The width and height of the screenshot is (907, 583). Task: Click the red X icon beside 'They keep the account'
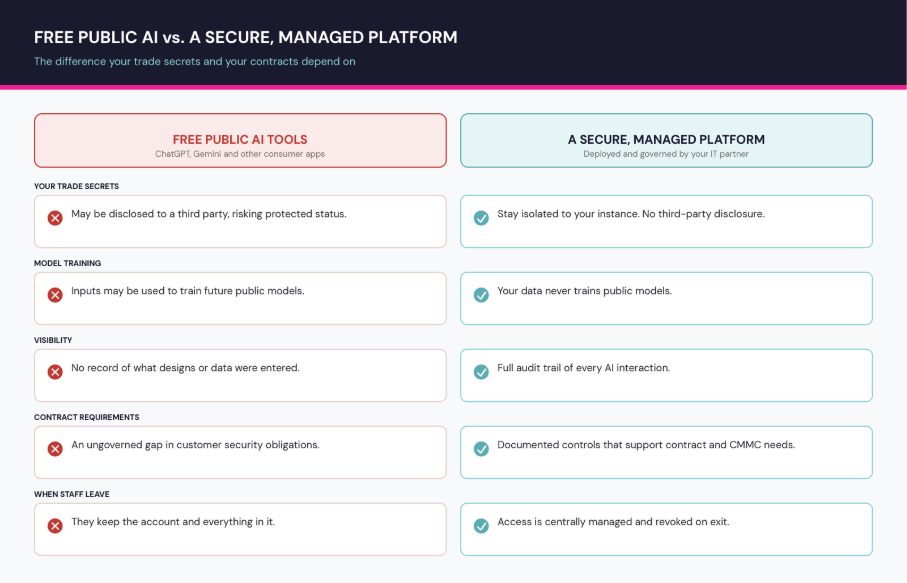[55, 526]
